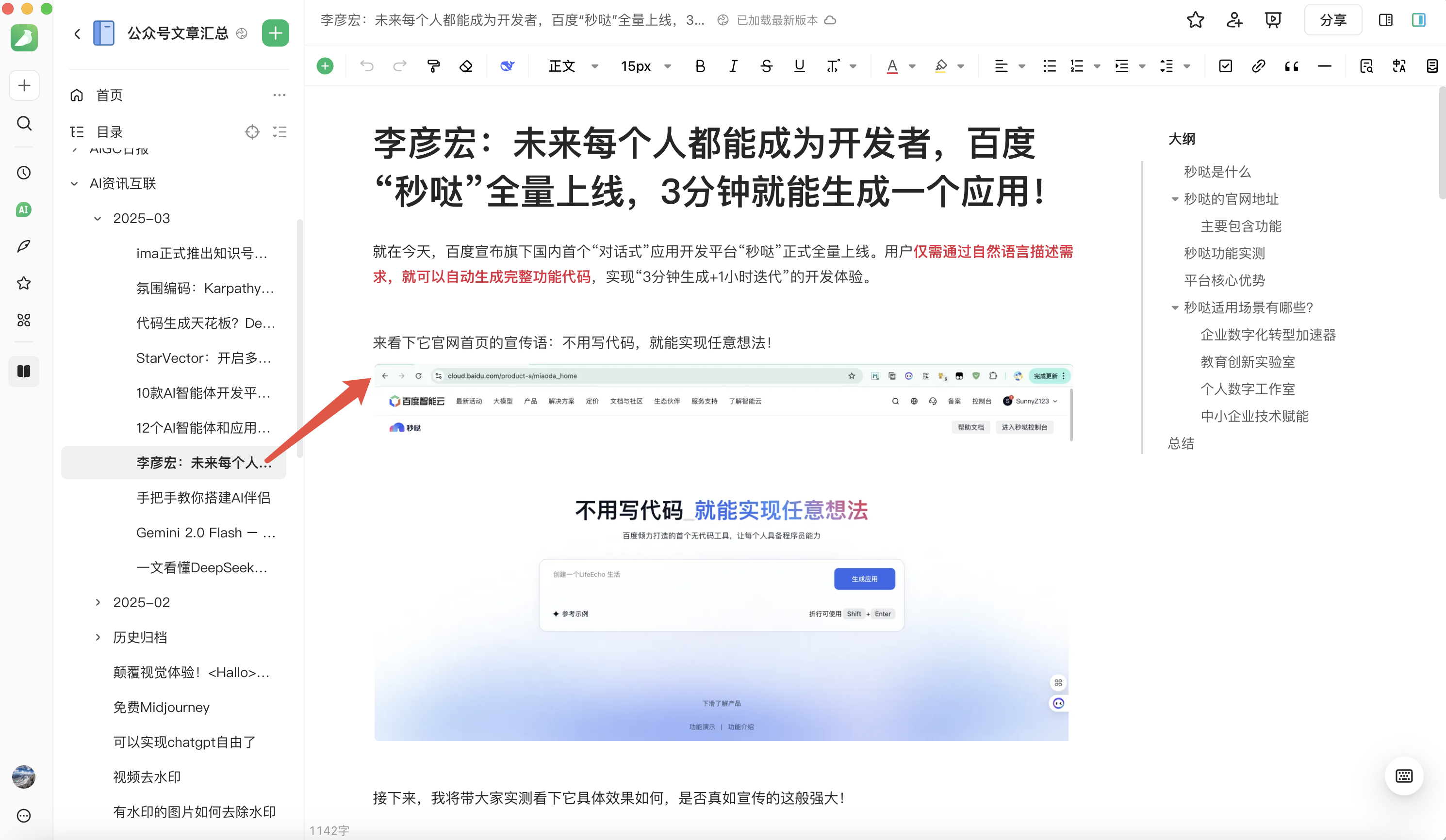The width and height of the screenshot is (1446, 840).
Task: Click the redo arrow icon
Action: 399,66
